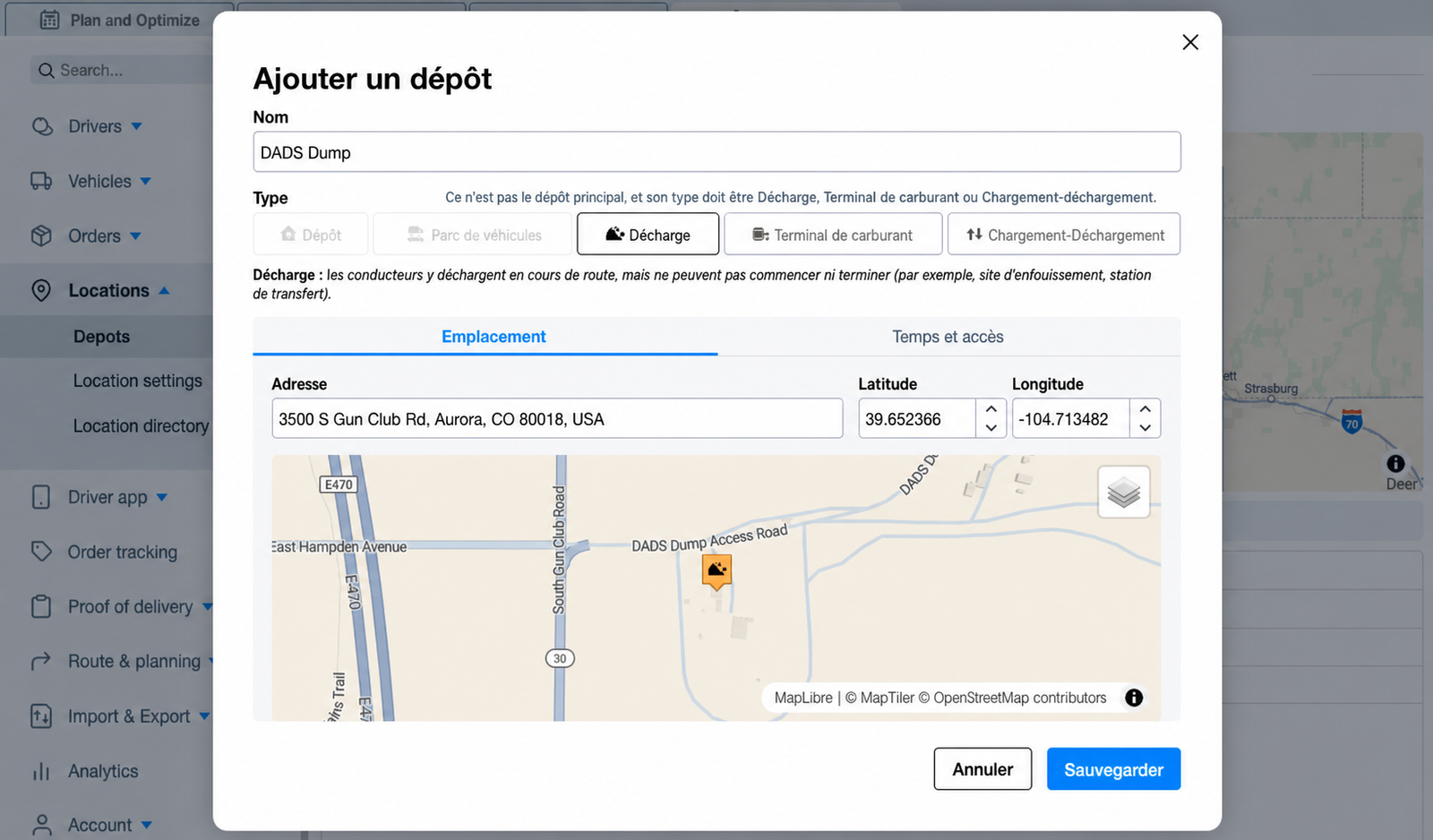1433x840 pixels.
Task: Click Strasburg label on background map
Action: tap(1271, 389)
